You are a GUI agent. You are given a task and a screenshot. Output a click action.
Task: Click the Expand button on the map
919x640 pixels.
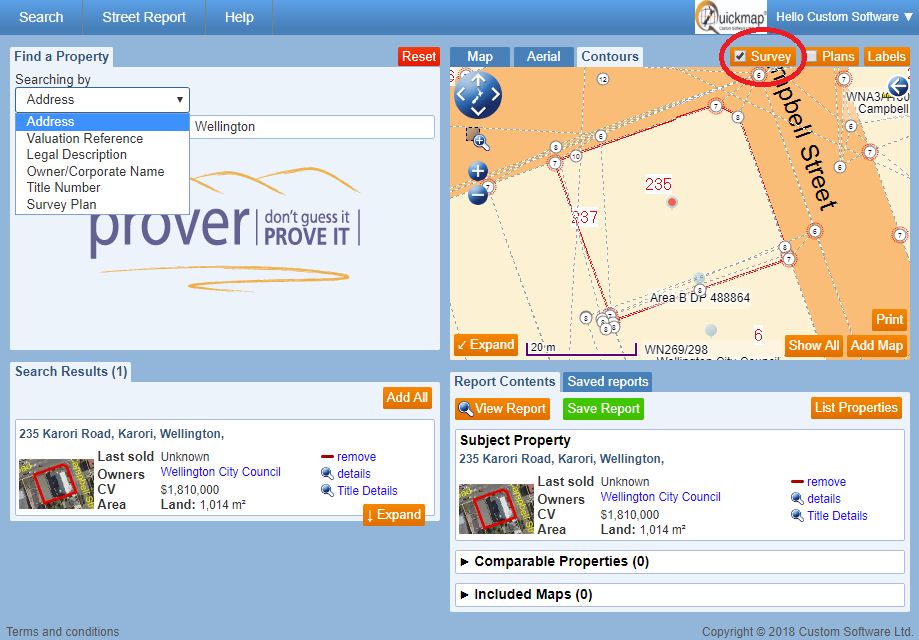486,345
